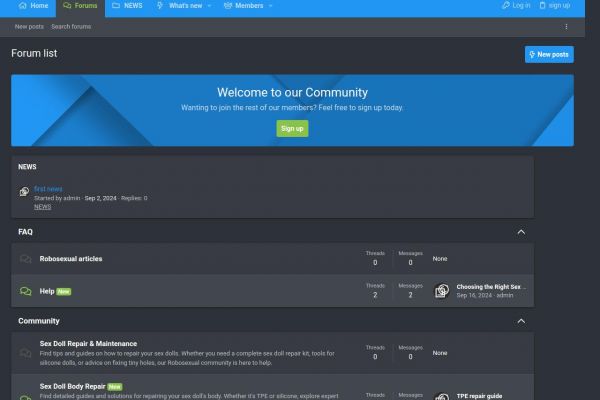
Task: Click the NEWS folder icon
Action: (116, 5)
